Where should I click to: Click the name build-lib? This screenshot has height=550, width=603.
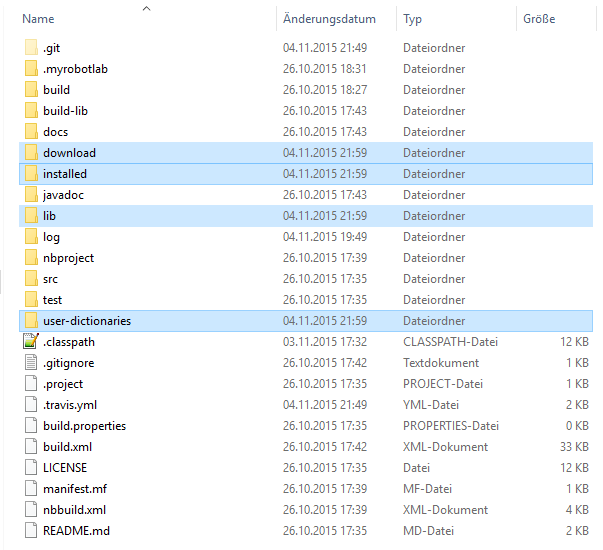point(65,111)
